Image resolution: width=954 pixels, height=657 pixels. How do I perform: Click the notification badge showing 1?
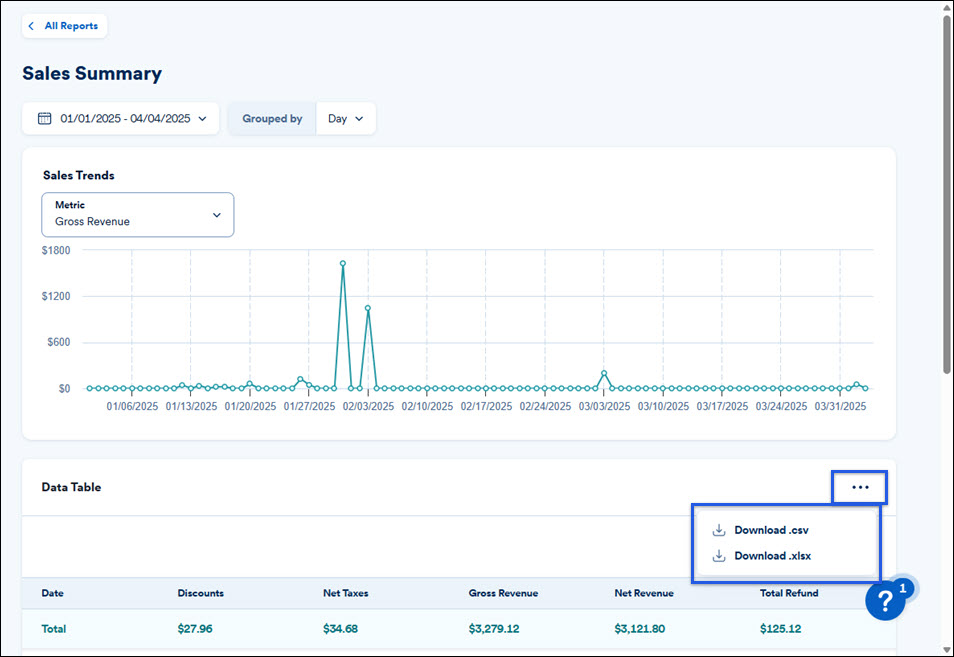tap(902, 588)
